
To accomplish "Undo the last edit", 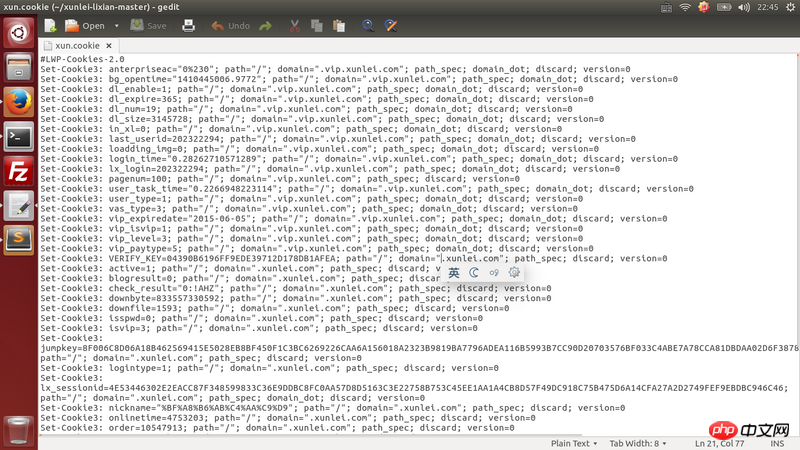I will (x=231, y=26).
